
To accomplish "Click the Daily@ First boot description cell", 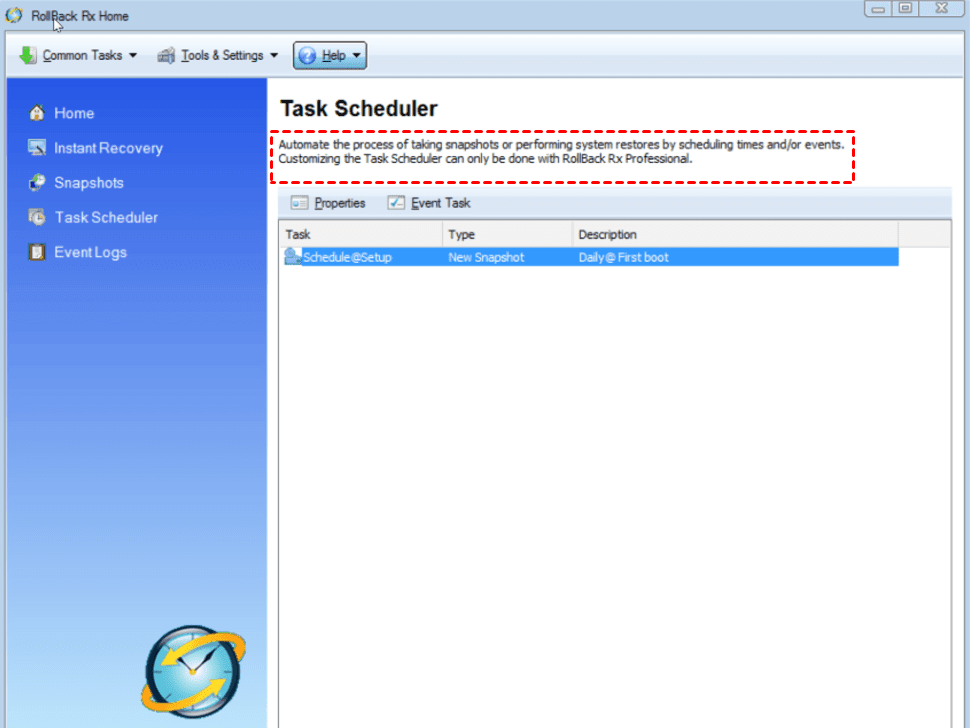I will (x=624, y=257).
